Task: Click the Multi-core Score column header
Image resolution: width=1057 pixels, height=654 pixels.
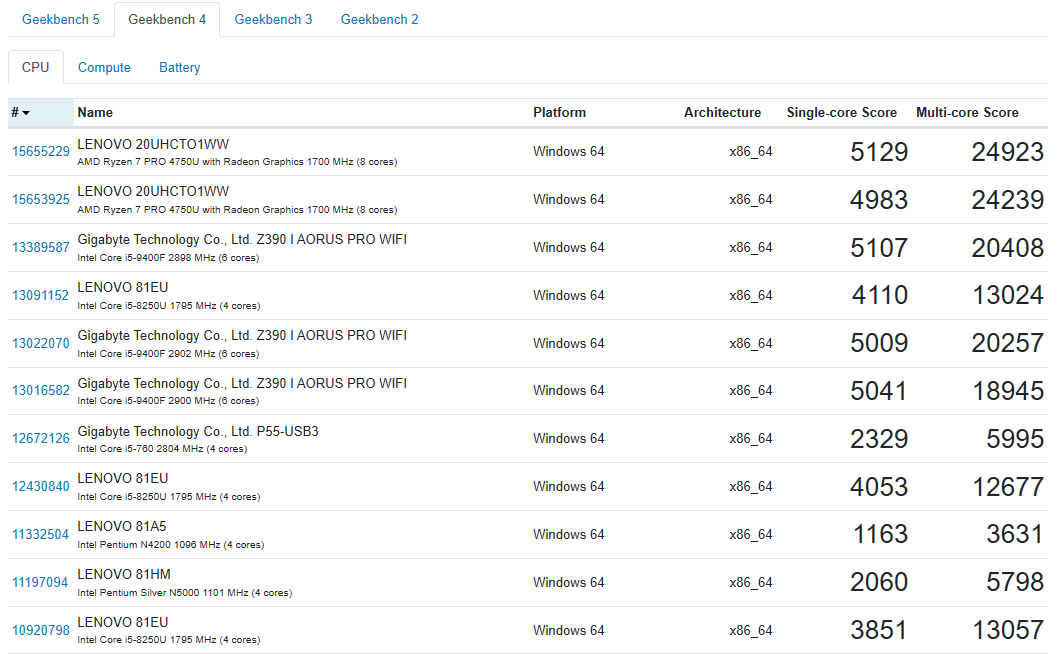Action: click(x=967, y=113)
